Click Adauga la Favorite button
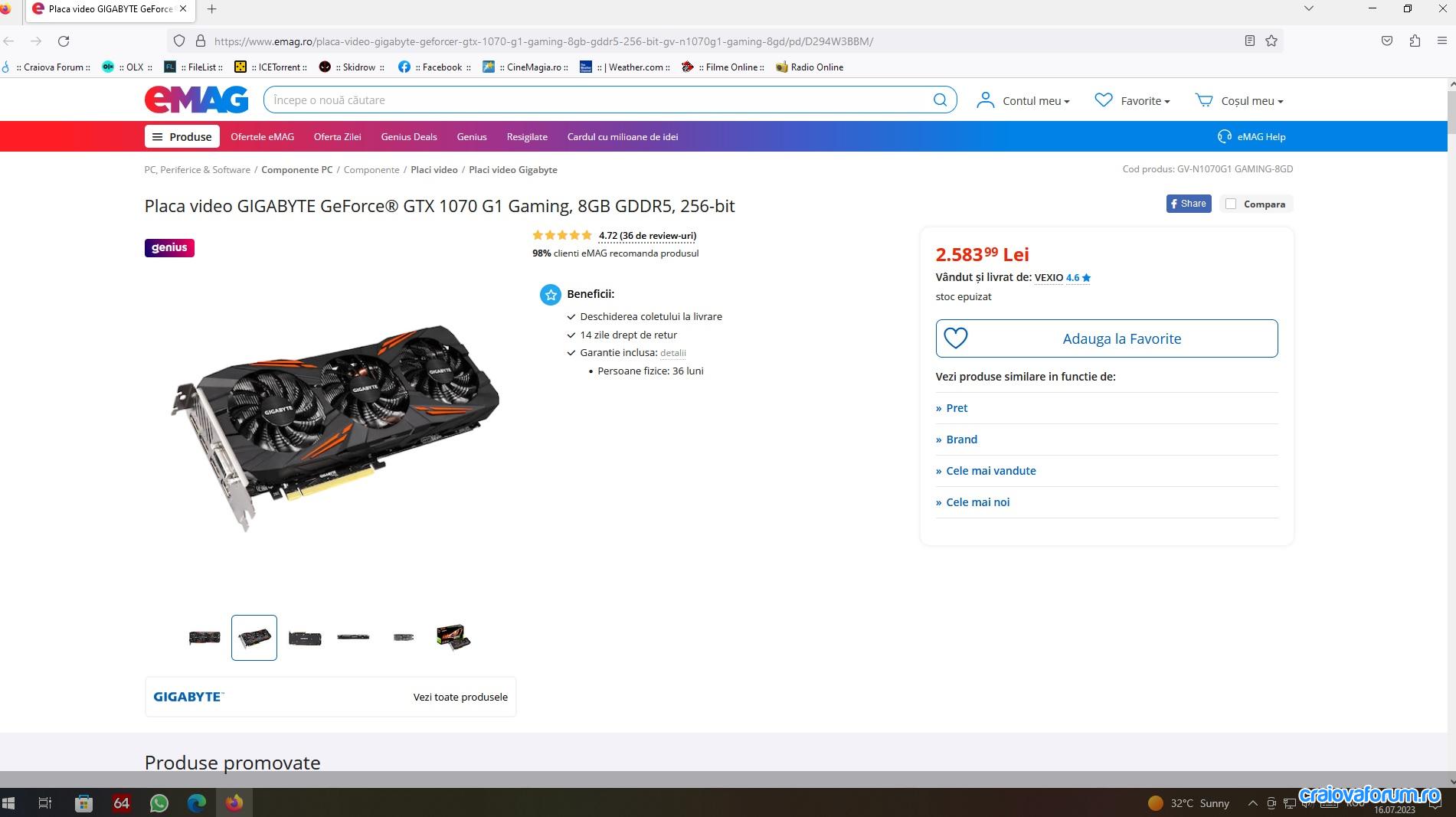 (1106, 338)
